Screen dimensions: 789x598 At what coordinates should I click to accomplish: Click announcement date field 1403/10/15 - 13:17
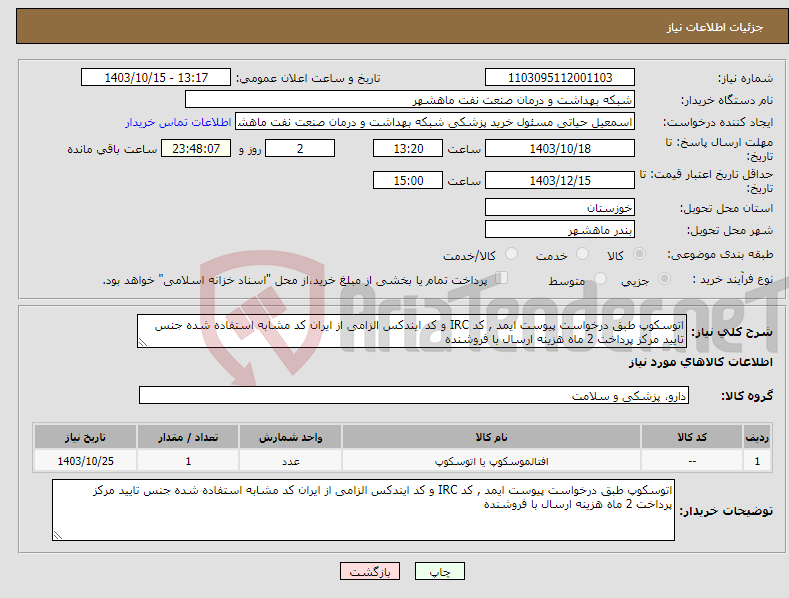tap(156, 78)
